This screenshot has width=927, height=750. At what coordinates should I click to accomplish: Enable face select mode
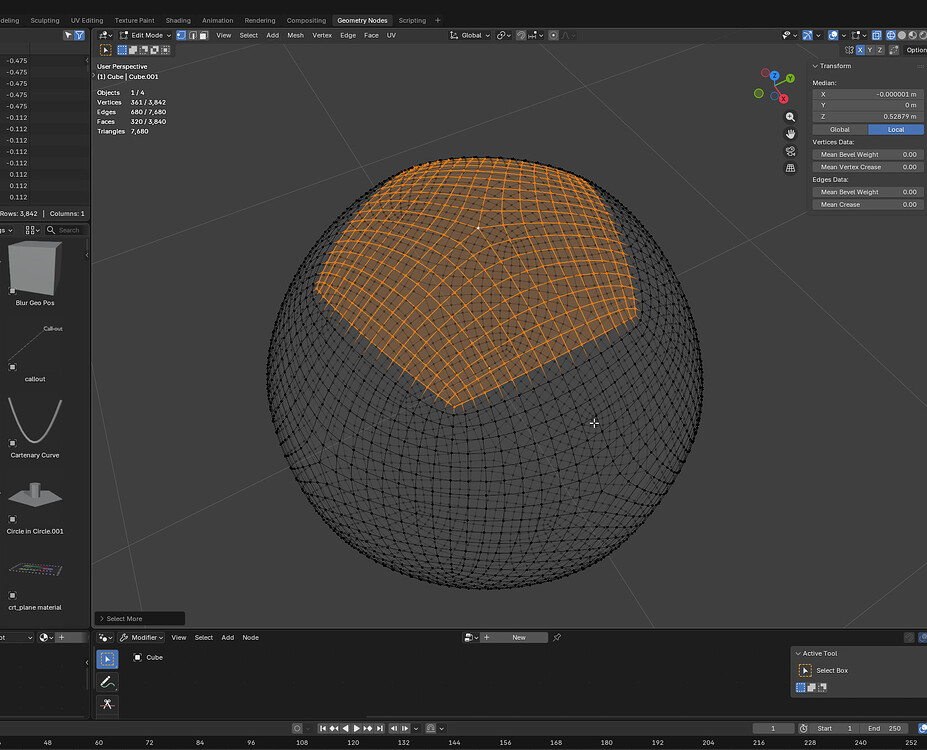(203, 35)
